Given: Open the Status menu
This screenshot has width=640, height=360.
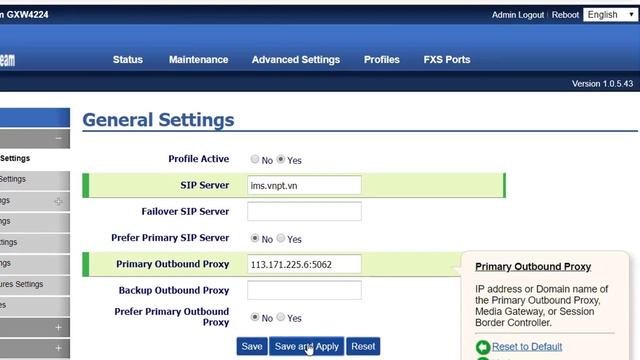Looking at the screenshot, I should (x=128, y=60).
